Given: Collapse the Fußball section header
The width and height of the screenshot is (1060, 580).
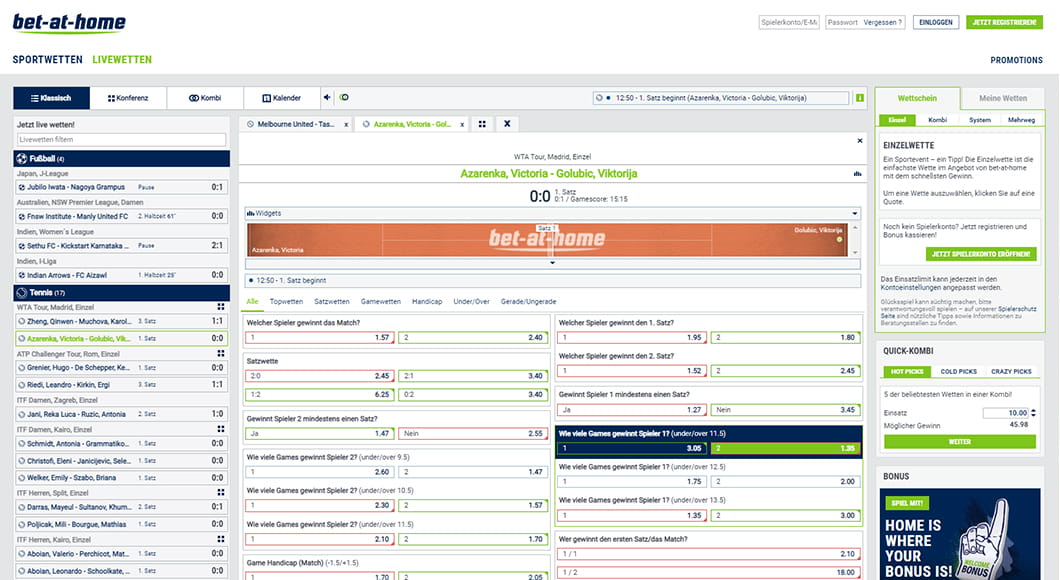Looking at the screenshot, I should (122, 159).
